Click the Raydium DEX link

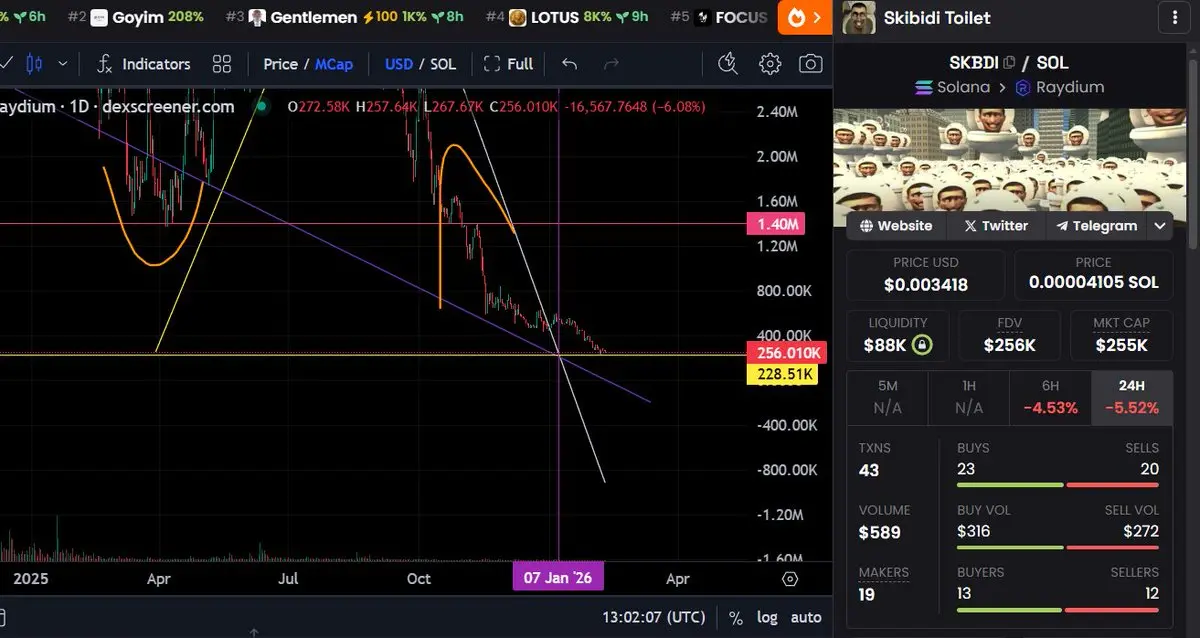1060,87
